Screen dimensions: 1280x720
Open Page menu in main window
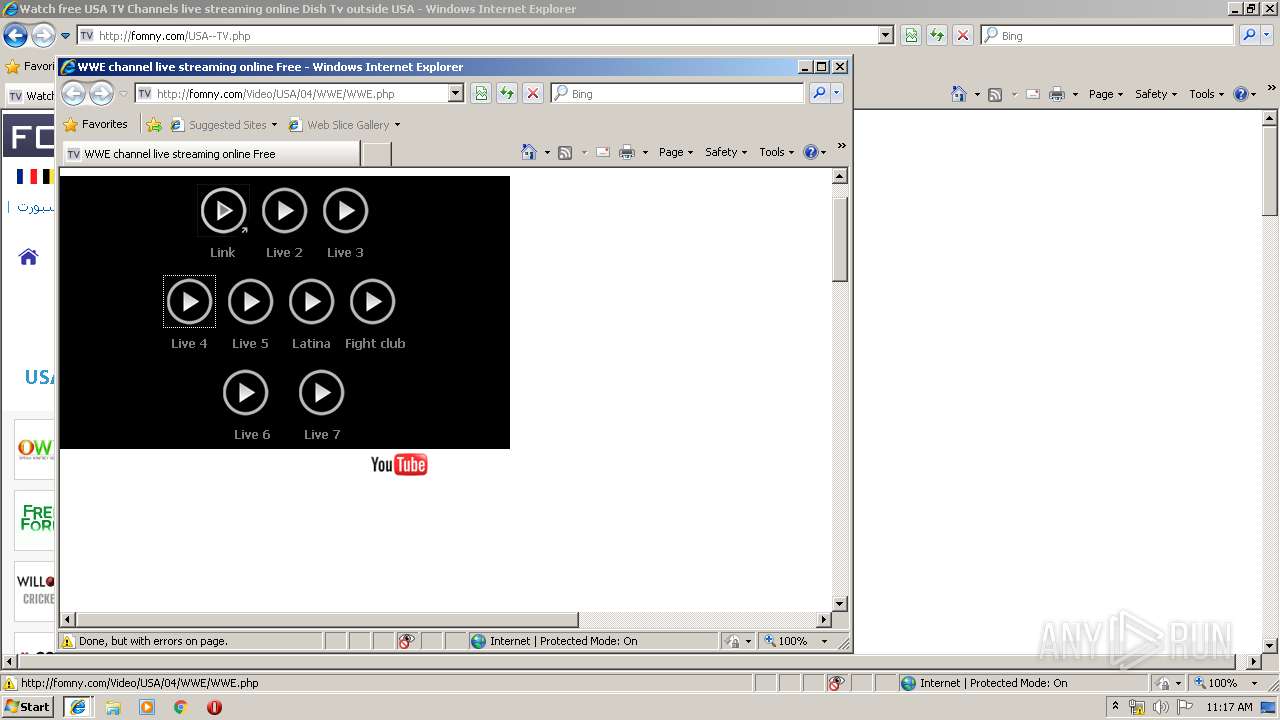pos(1106,94)
